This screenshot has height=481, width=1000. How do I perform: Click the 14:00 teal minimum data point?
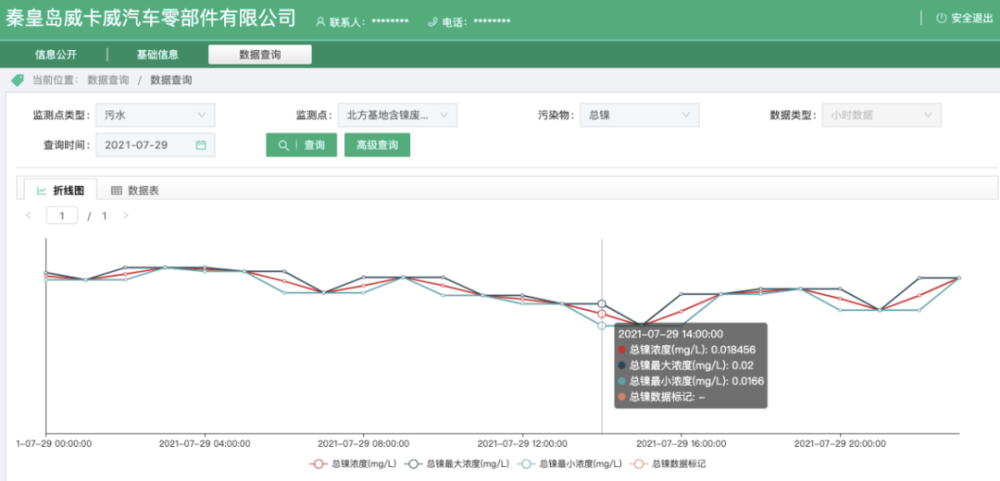point(601,325)
